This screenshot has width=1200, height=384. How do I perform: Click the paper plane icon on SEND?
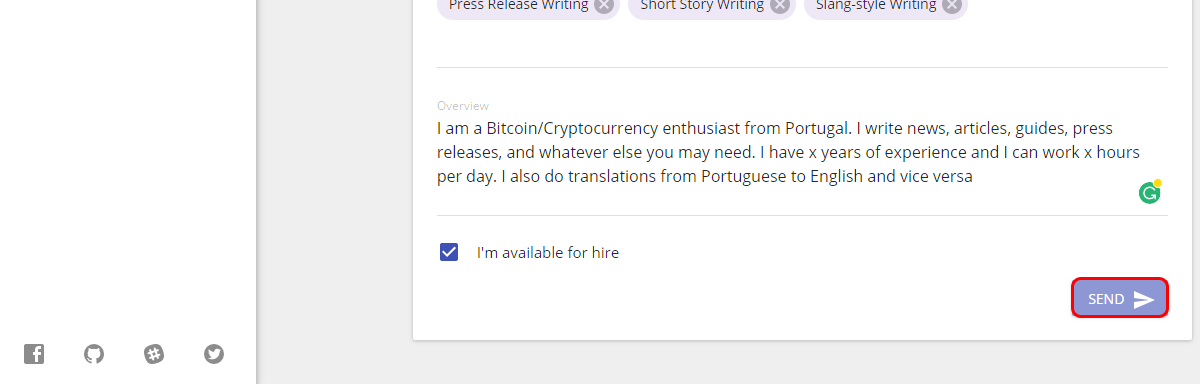1144,299
